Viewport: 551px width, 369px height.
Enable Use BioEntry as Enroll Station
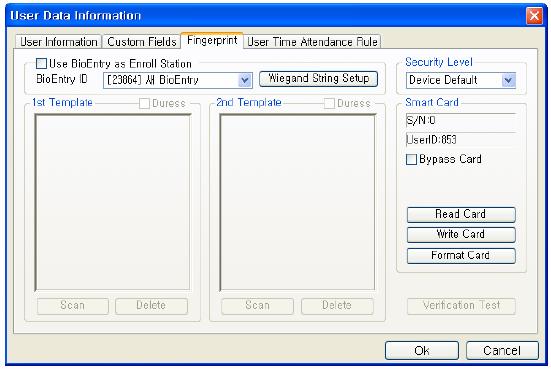41,64
